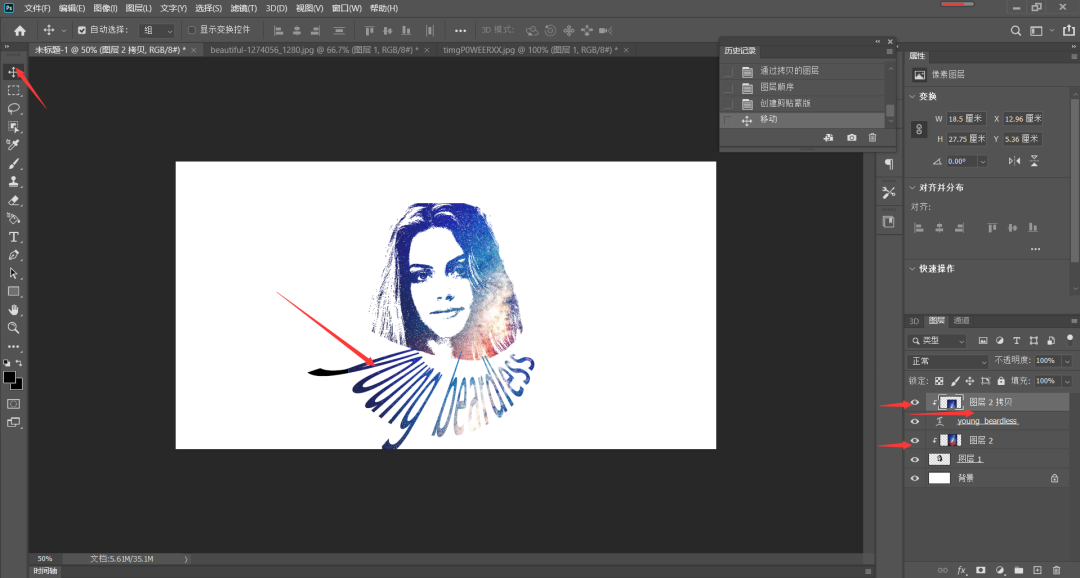Click the delete layer trash icon

pos(1056,570)
